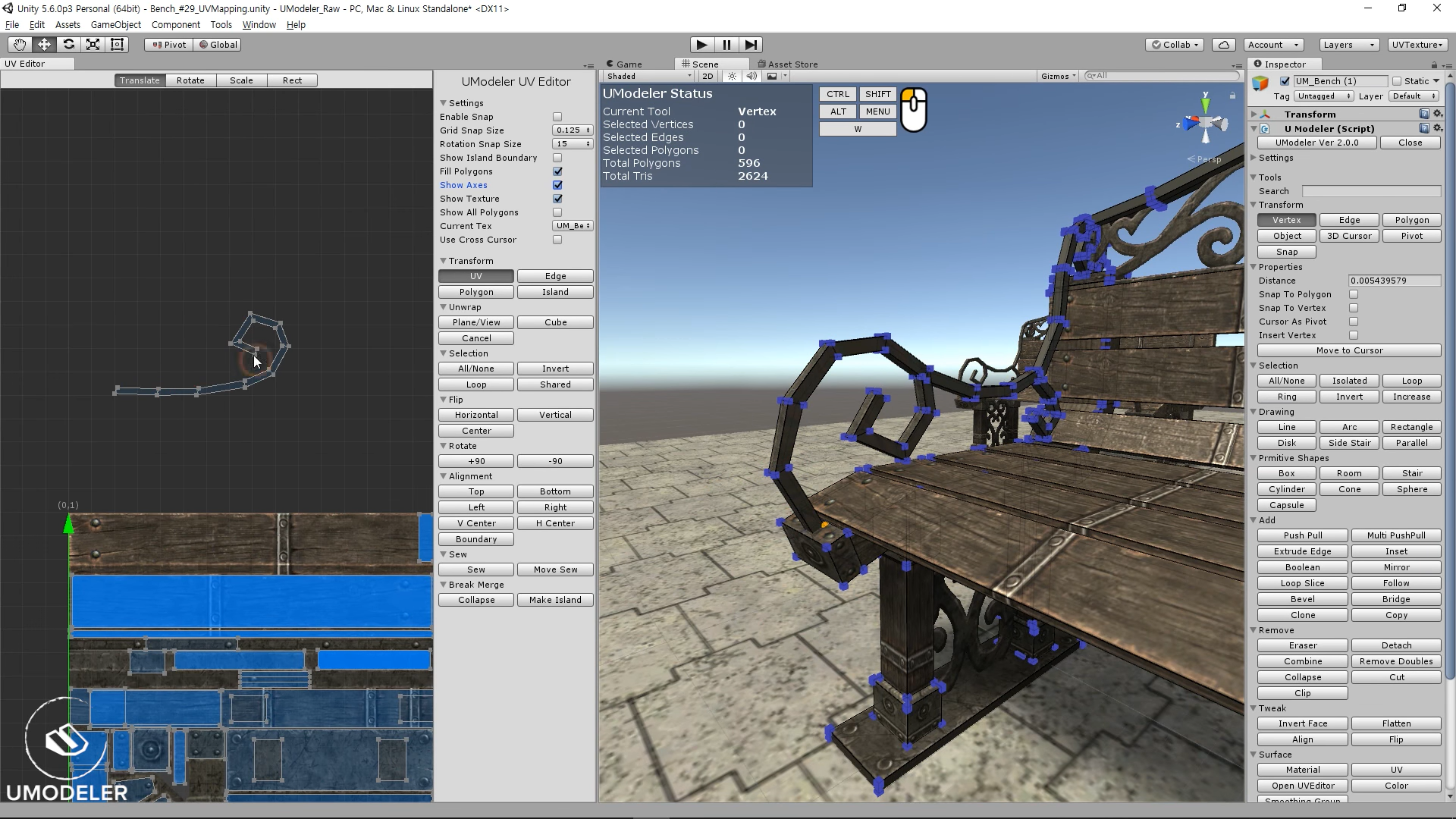This screenshot has height=819, width=1456.
Task: Open Rotation Snap Size dropdown
Action: [x=573, y=144]
